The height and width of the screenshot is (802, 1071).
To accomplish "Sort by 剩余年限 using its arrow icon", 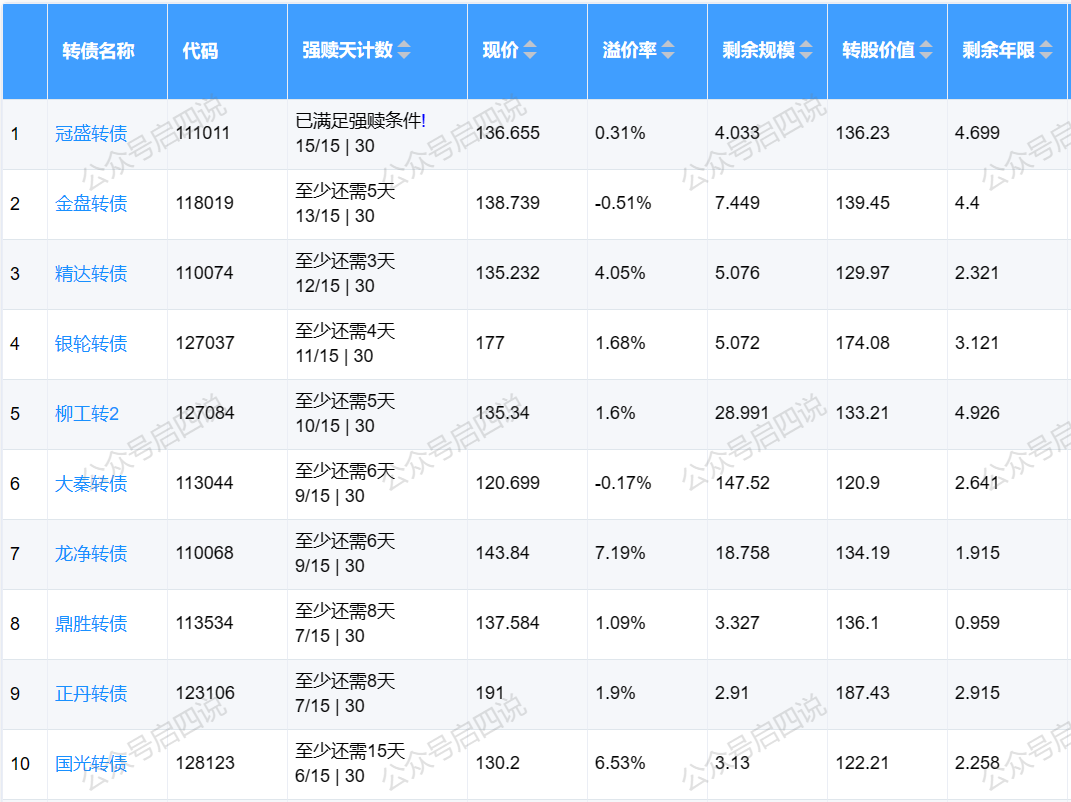I will point(1046,51).
